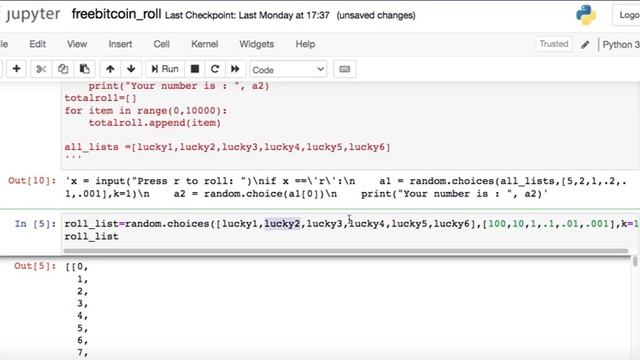This screenshot has width=640, height=360.
Task: Open the View menu
Action: (77, 44)
